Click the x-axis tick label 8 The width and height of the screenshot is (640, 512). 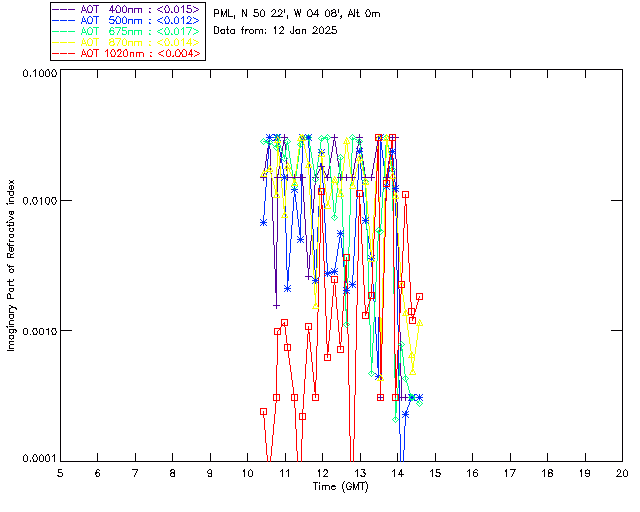[173, 473]
